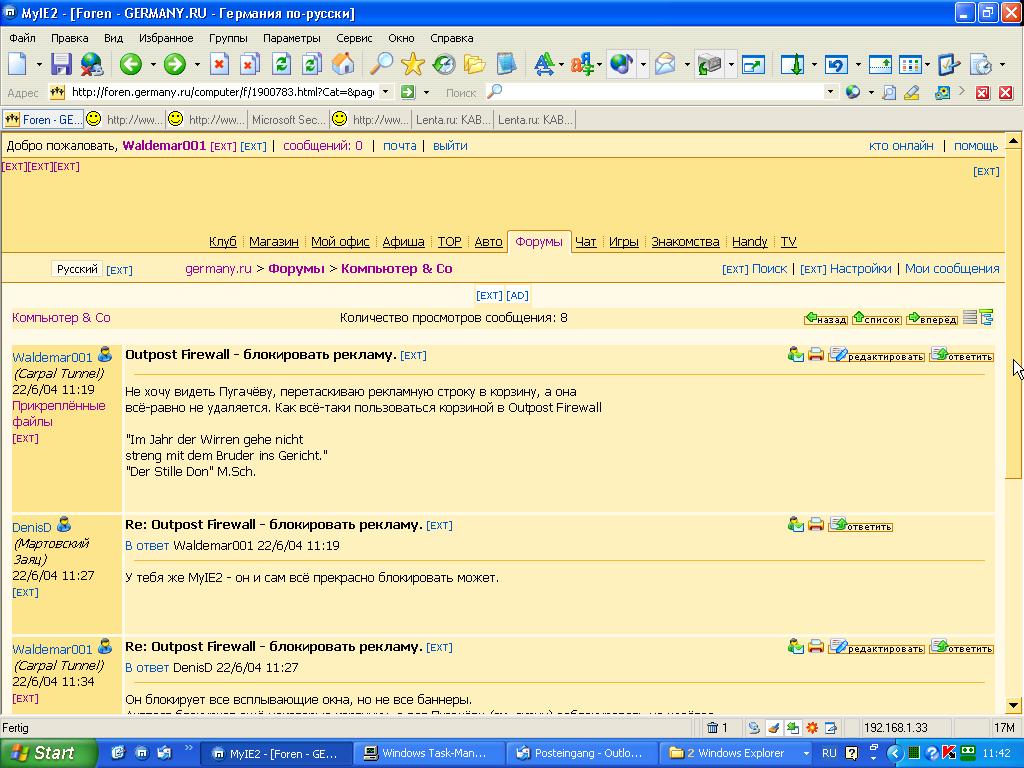Open the Знакомства navigation link
The width and height of the screenshot is (1024, 768).
(x=685, y=242)
